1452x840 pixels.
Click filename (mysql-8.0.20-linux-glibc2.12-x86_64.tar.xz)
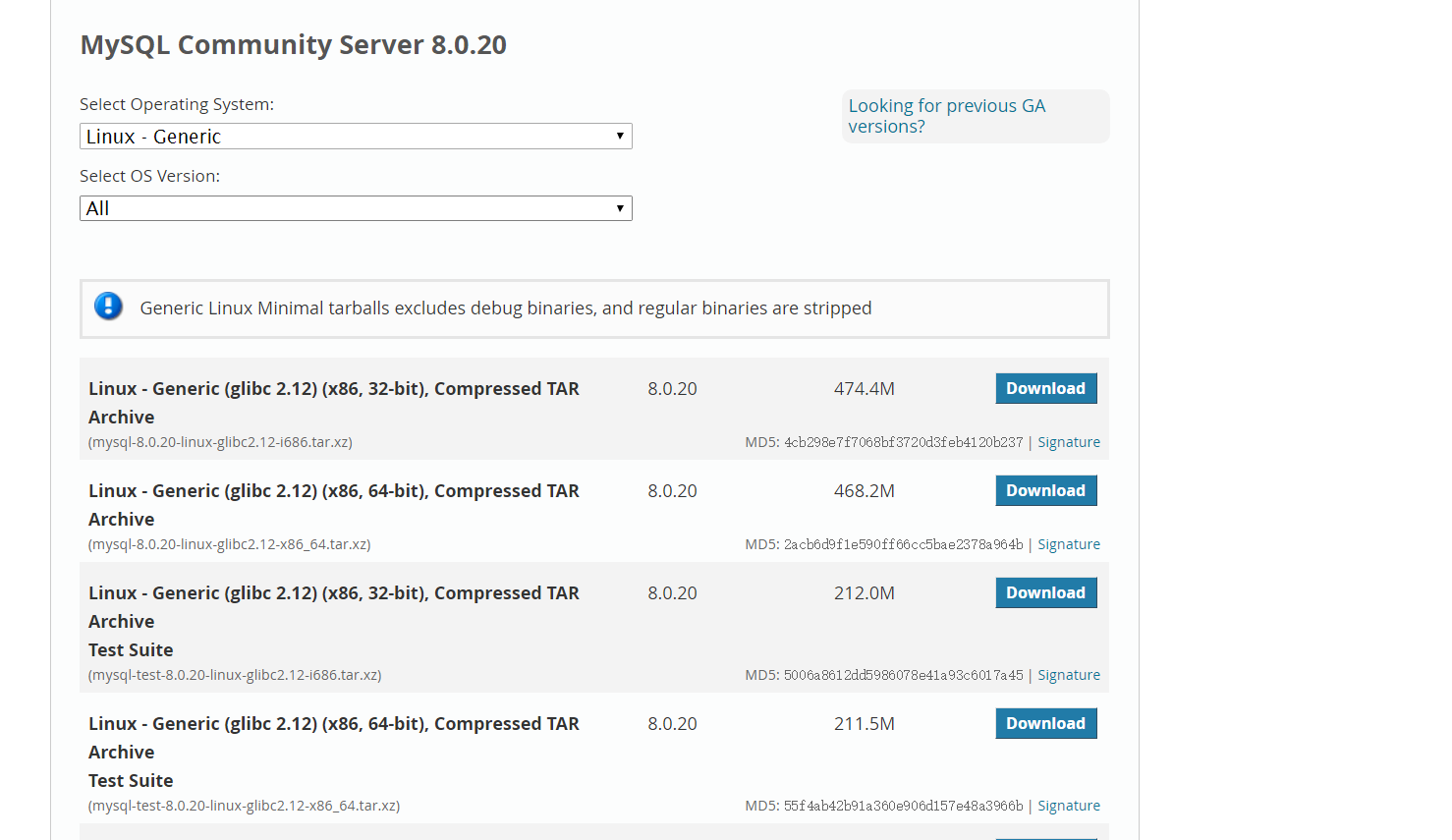pyautogui.click(x=229, y=544)
